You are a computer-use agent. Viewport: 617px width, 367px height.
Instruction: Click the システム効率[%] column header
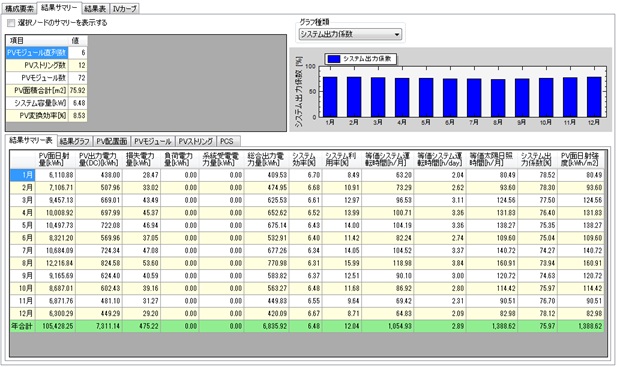(305, 160)
